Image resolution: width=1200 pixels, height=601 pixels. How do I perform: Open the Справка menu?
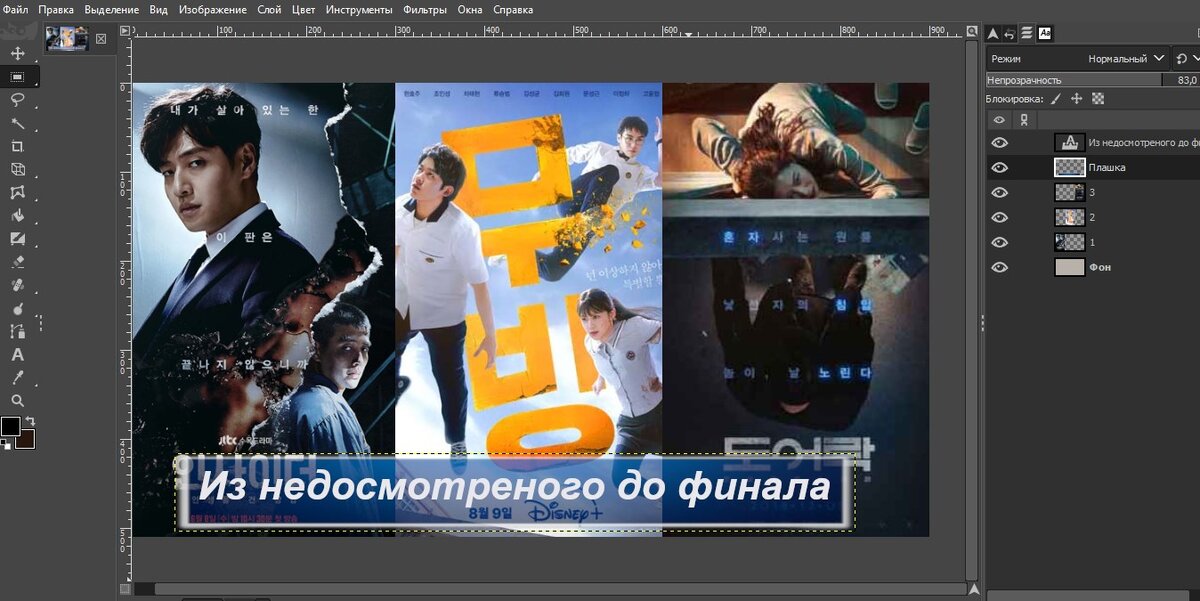(x=513, y=9)
